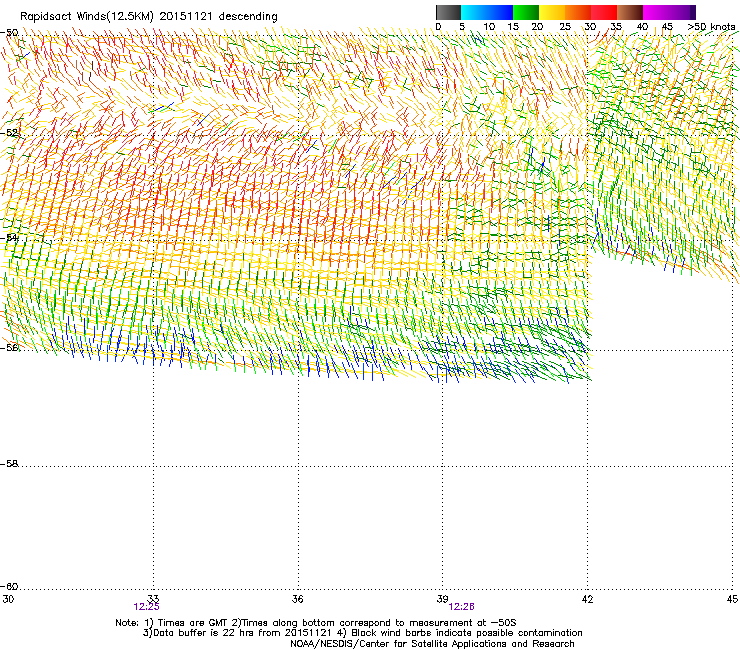Viewport: 740px width, 650px height.
Task: Click the brown 35-40 knots legend segment
Action: coord(630,12)
